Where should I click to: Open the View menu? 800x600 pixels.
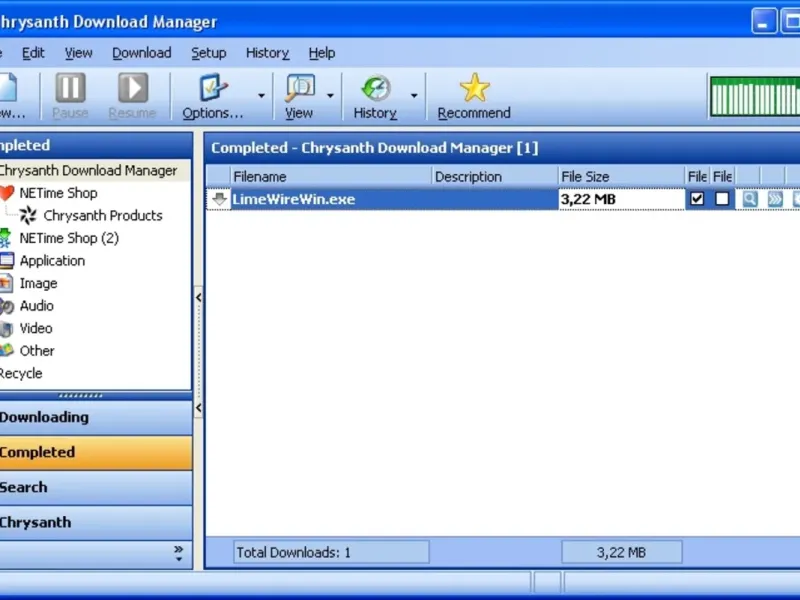click(x=78, y=53)
